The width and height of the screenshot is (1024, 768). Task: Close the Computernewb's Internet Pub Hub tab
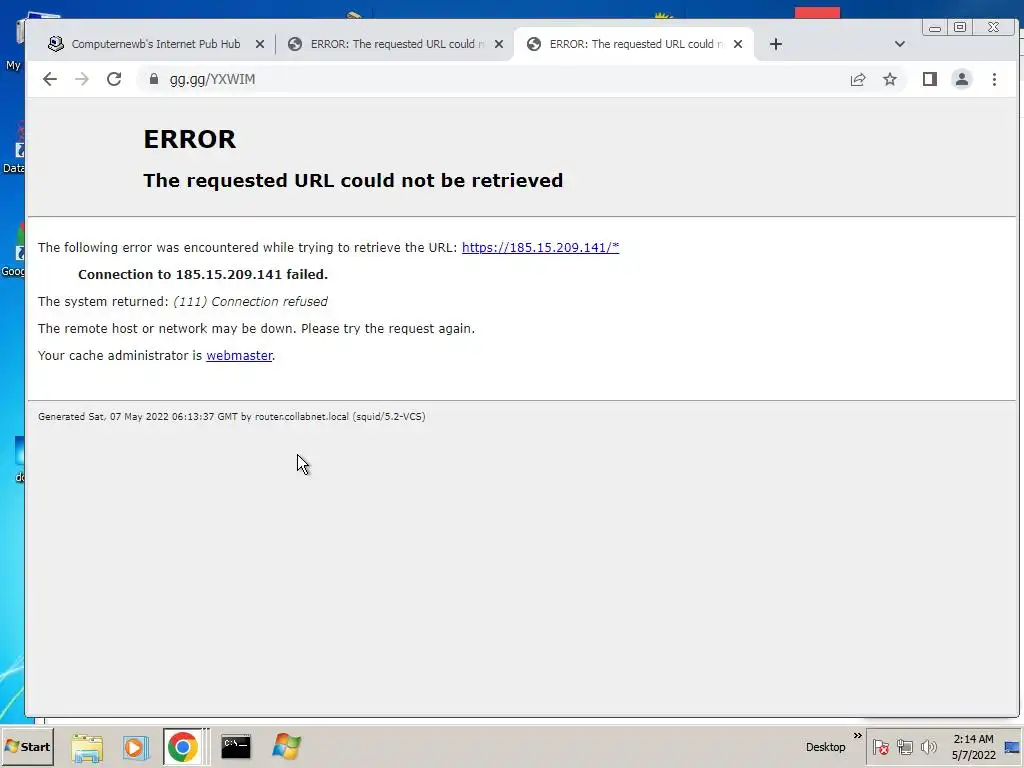pos(260,44)
